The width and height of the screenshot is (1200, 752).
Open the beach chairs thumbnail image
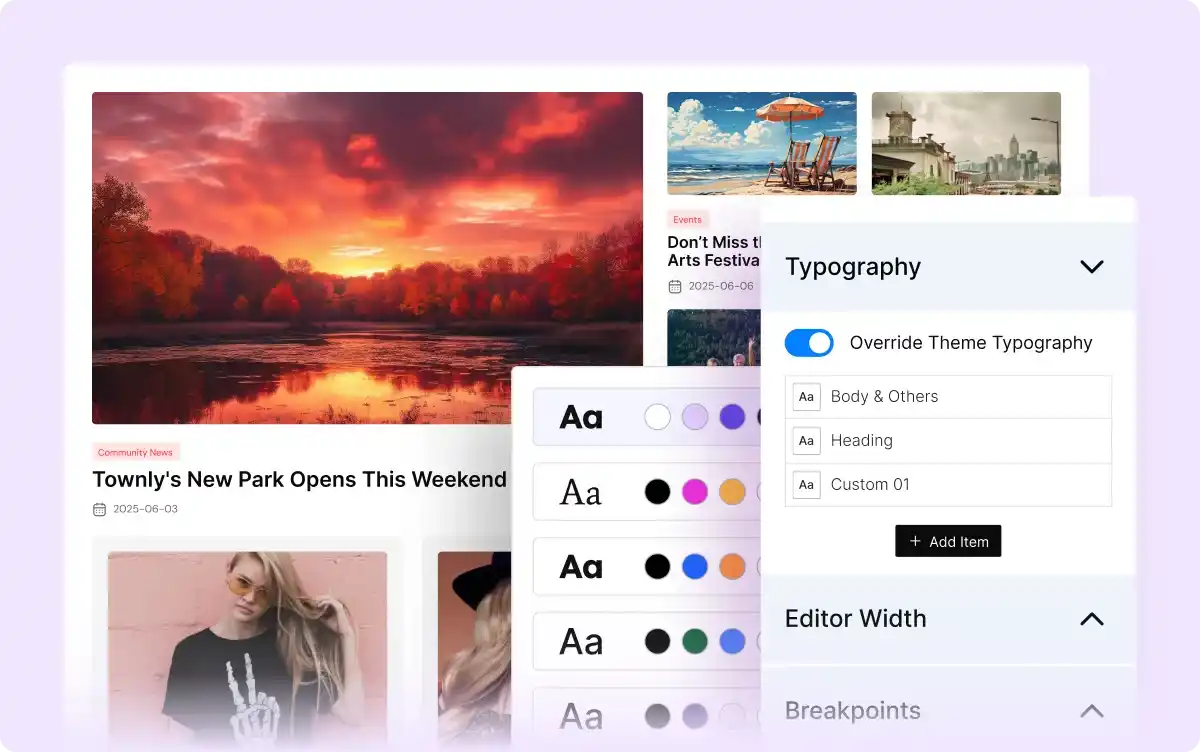tap(762, 143)
